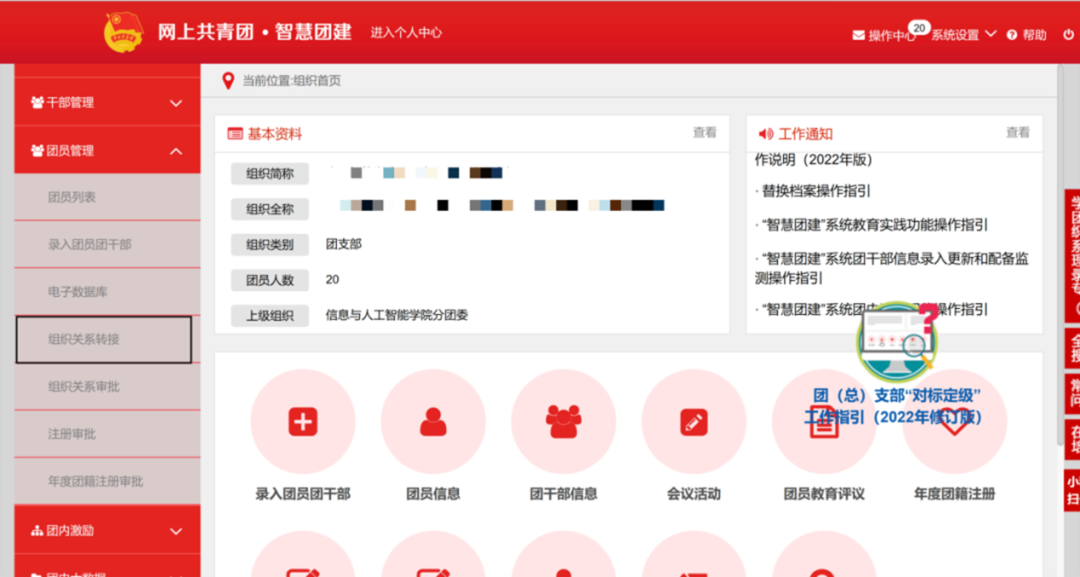Open 团干部信息录入更新和配备监测操作指引 notice

(x=892, y=269)
